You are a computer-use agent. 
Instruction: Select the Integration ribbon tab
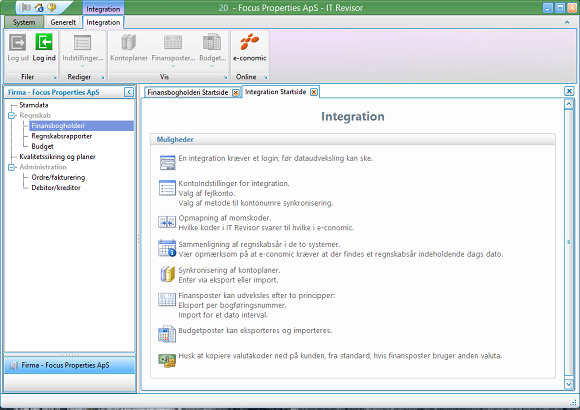click(x=103, y=22)
